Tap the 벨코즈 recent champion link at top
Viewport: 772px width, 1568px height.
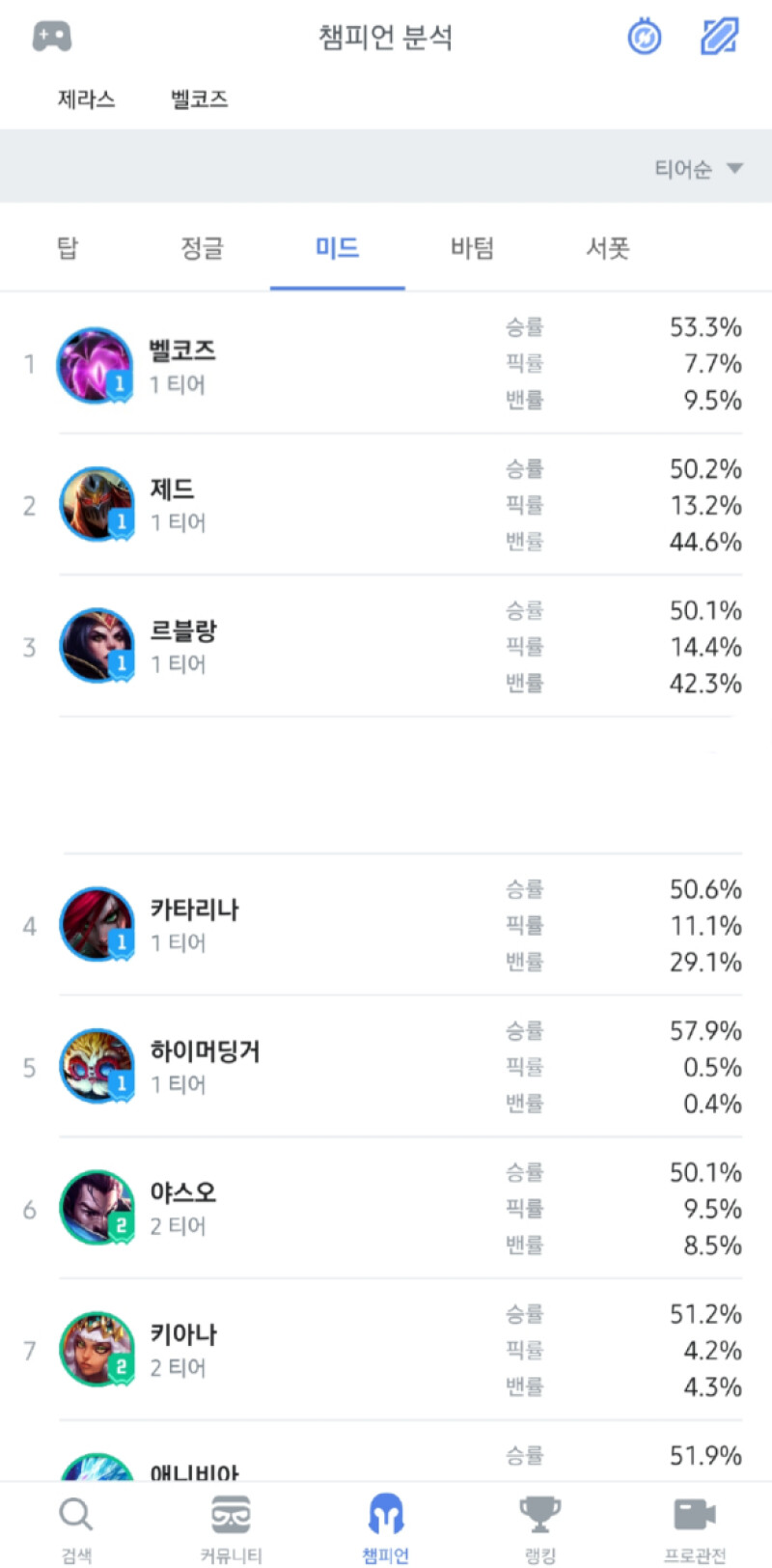pyautogui.click(x=200, y=98)
